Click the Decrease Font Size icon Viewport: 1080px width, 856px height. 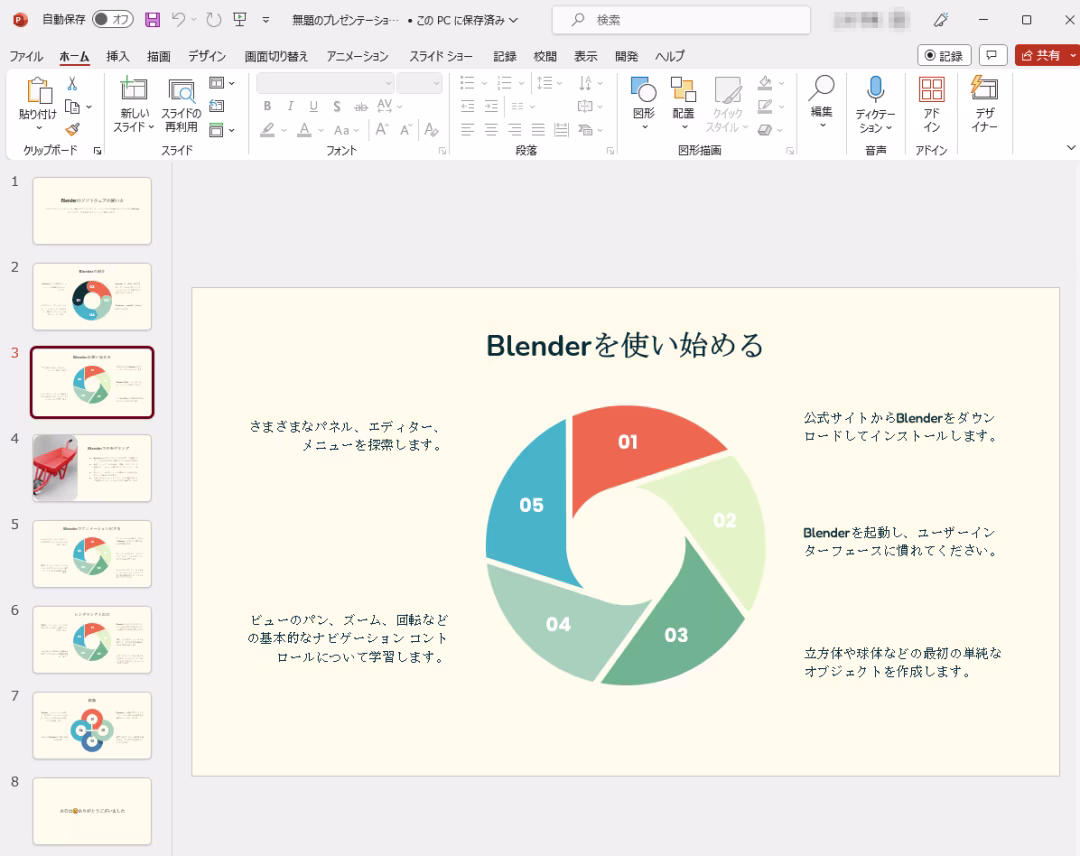coord(406,129)
